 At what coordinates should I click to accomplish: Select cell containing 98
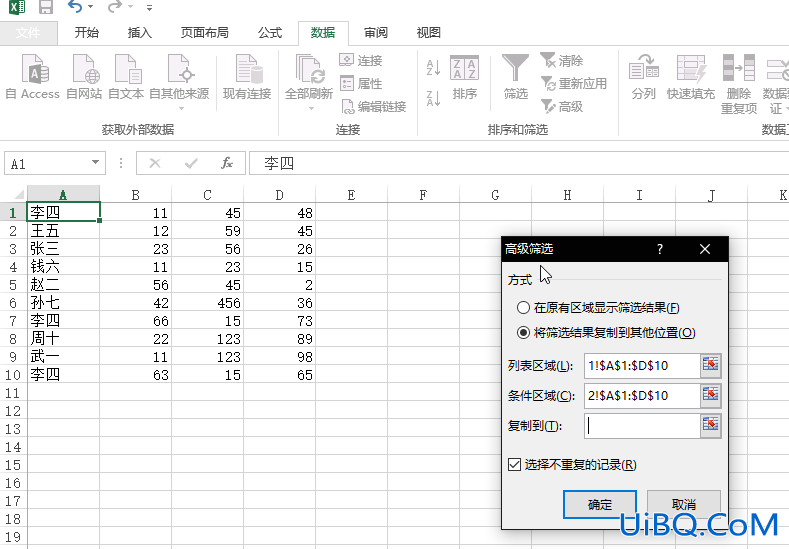pyautogui.click(x=280, y=357)
